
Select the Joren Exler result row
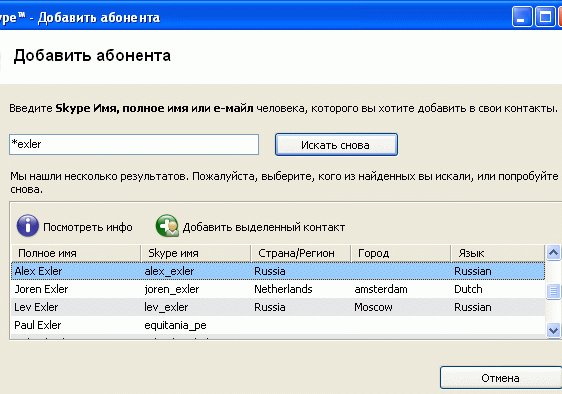[278, 289]
